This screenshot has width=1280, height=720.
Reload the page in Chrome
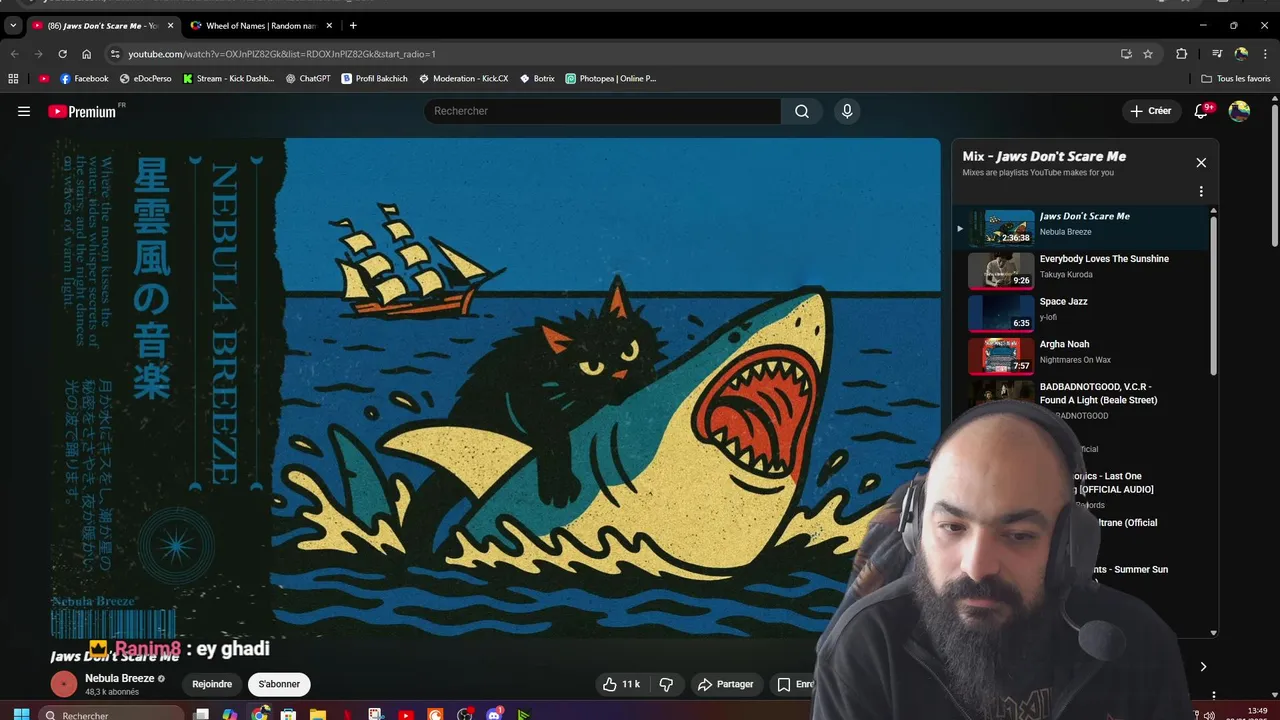(x=62, y=54)
